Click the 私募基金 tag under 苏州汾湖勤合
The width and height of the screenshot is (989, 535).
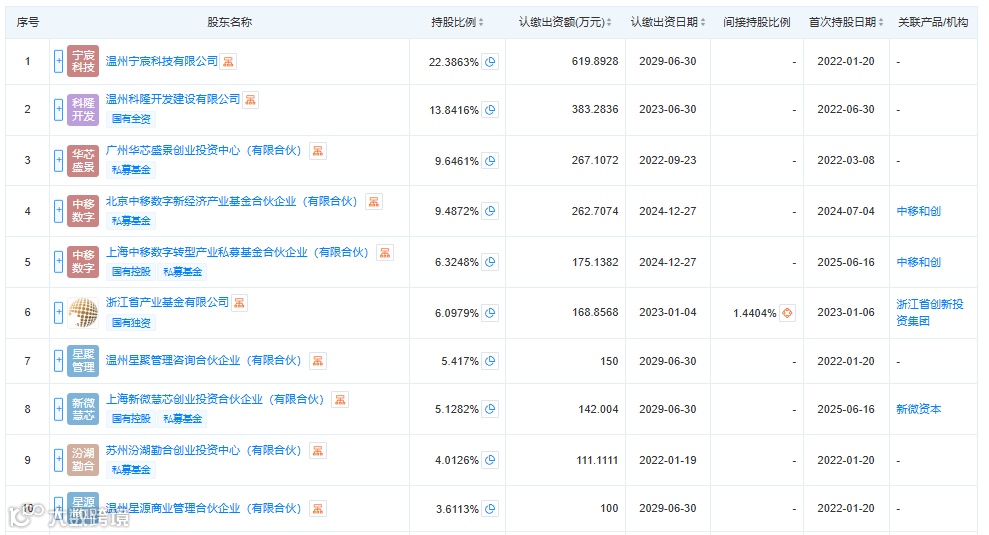pyautogui.click(x=131, y=470)
